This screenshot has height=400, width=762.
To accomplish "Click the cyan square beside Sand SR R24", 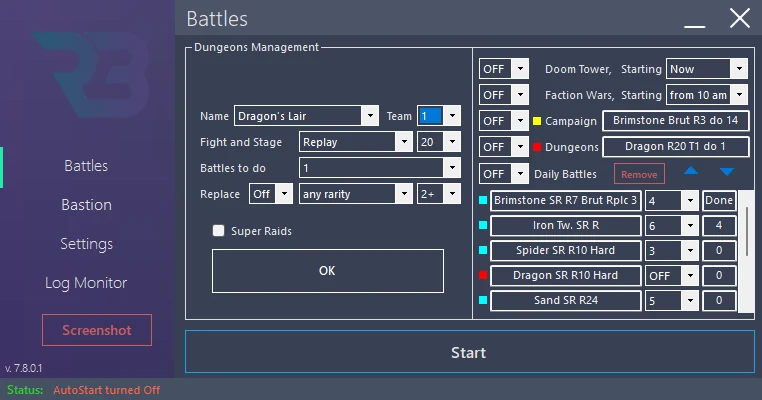I will click(483, 300).
